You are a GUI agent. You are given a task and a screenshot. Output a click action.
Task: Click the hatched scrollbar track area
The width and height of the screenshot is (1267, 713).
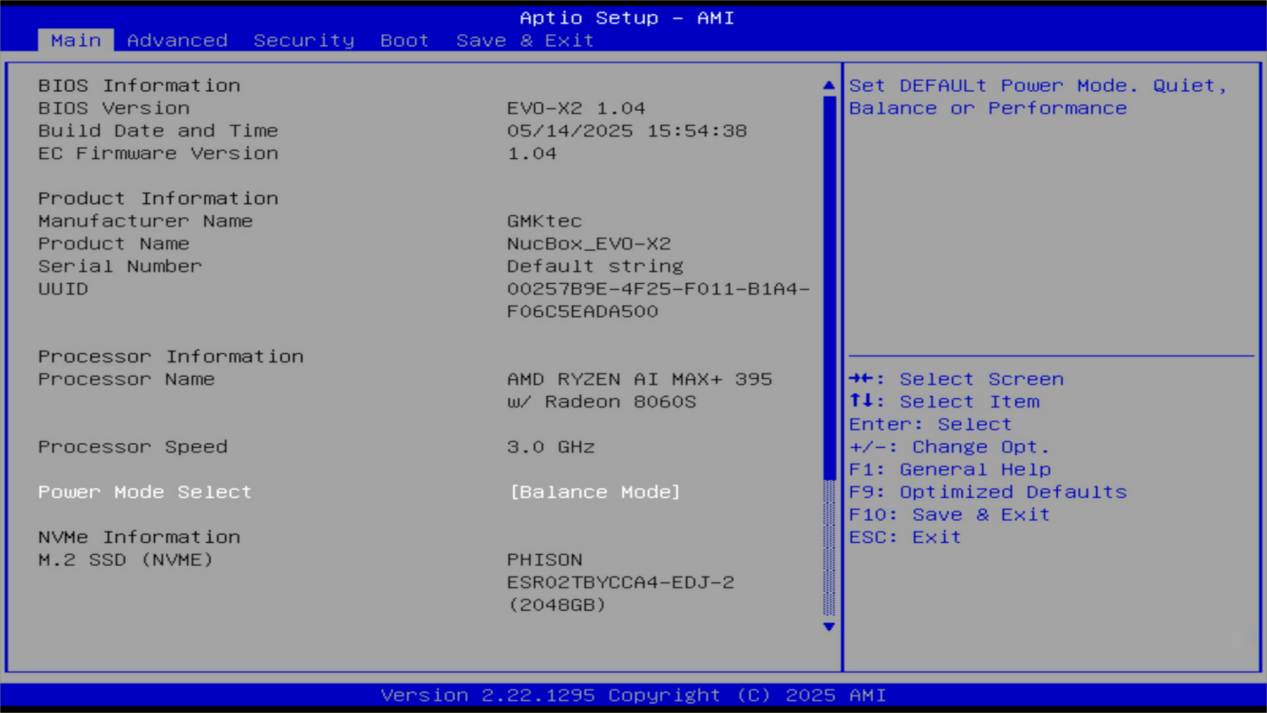tap(828, 548)
